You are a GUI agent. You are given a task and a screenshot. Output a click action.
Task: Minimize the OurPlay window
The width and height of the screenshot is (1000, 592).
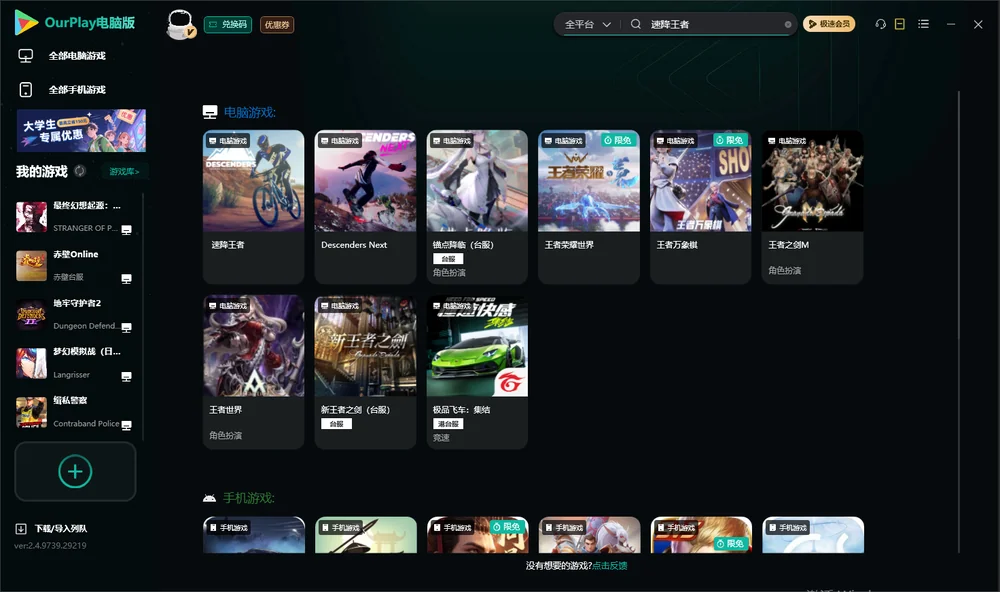point(951,24)
